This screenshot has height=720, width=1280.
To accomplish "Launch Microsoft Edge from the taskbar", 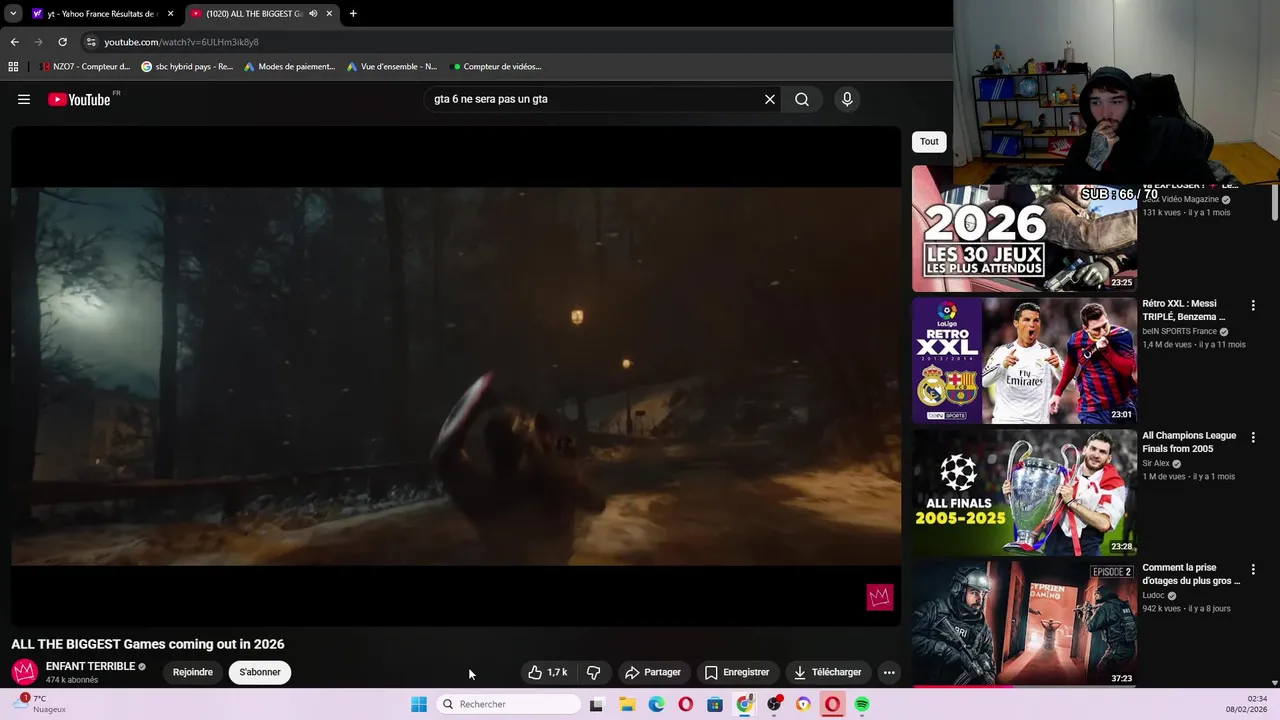I will (x=656, y=704).
